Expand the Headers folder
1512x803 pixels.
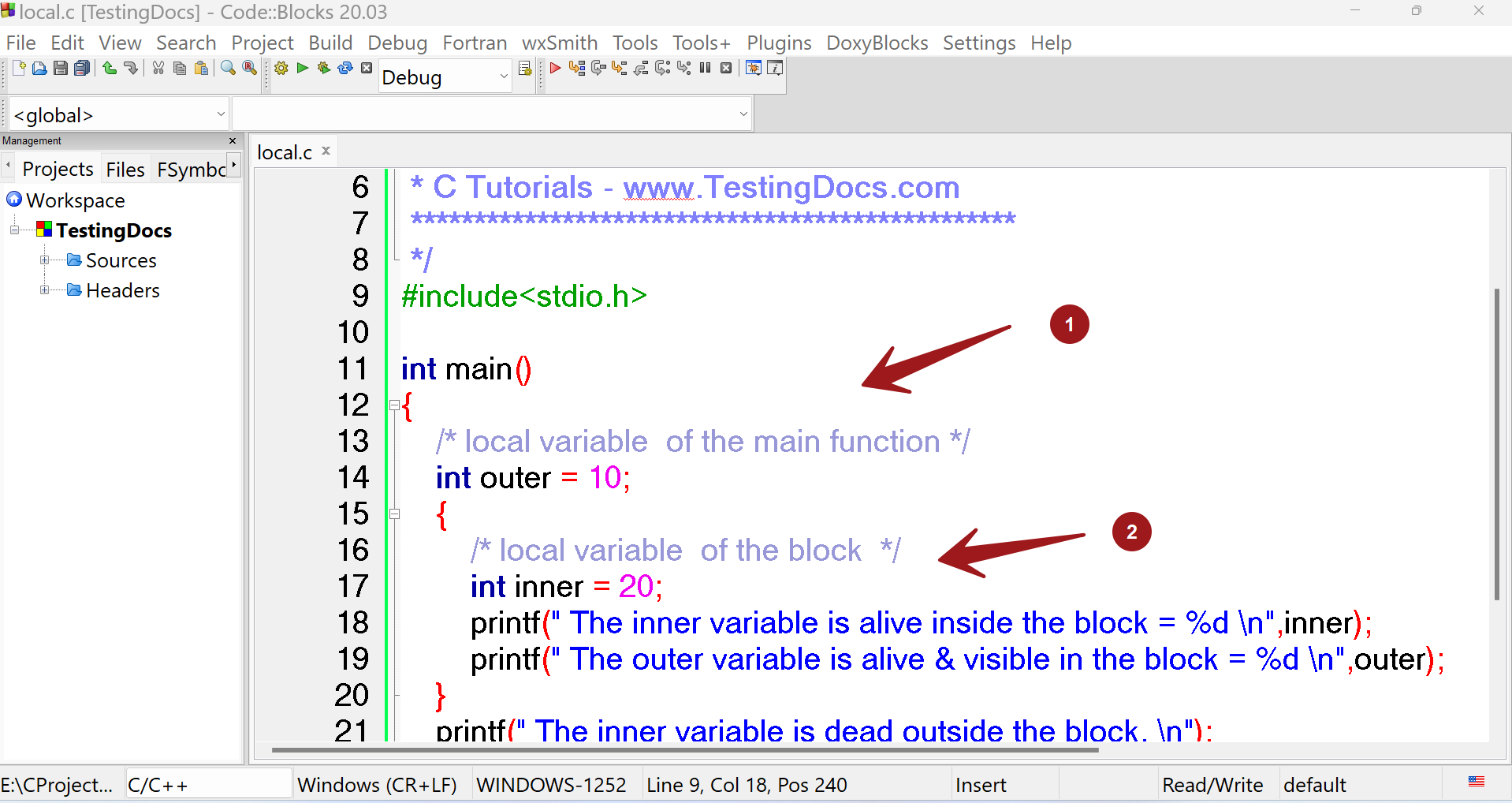pyautogui.click(x=45, y=290)
